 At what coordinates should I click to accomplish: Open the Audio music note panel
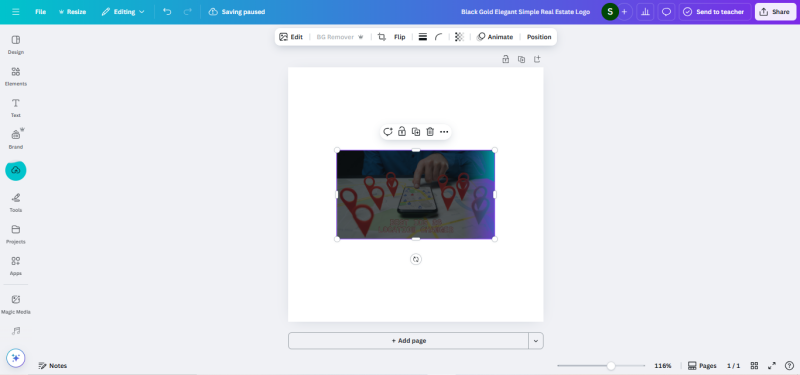[x=16, y=331]
